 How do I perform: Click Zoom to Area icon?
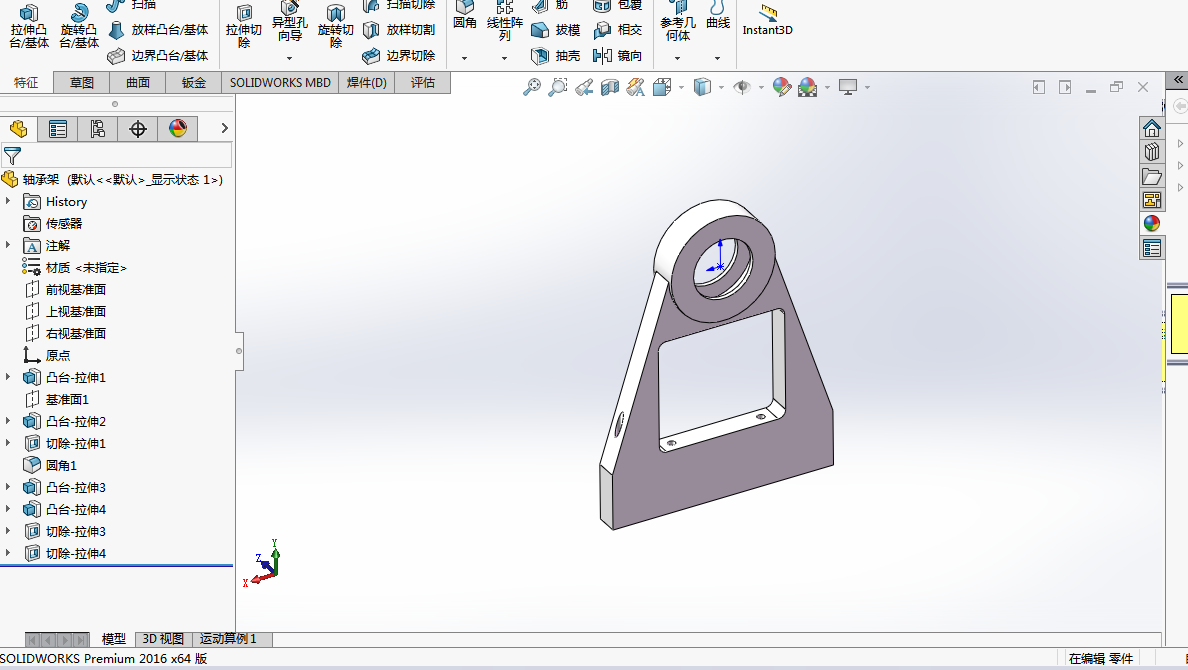click(558, 87)
